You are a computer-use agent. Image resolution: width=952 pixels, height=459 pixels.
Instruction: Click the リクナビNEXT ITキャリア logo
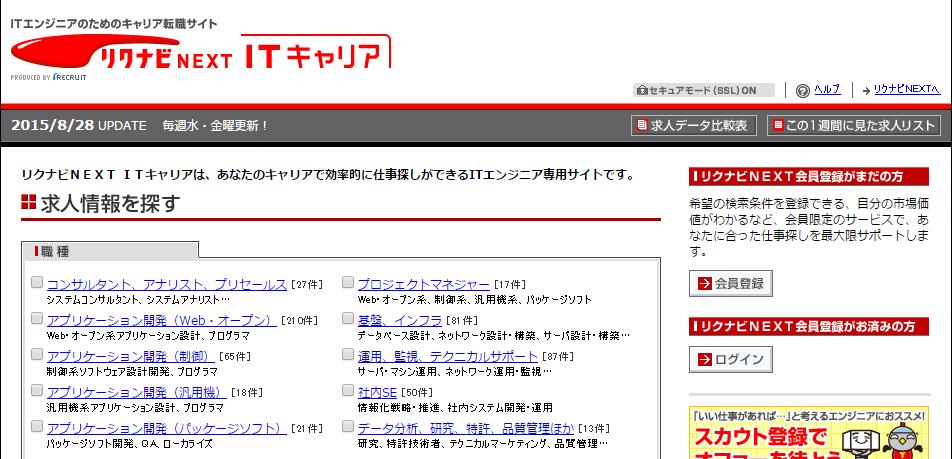click(x=200, y=52)
